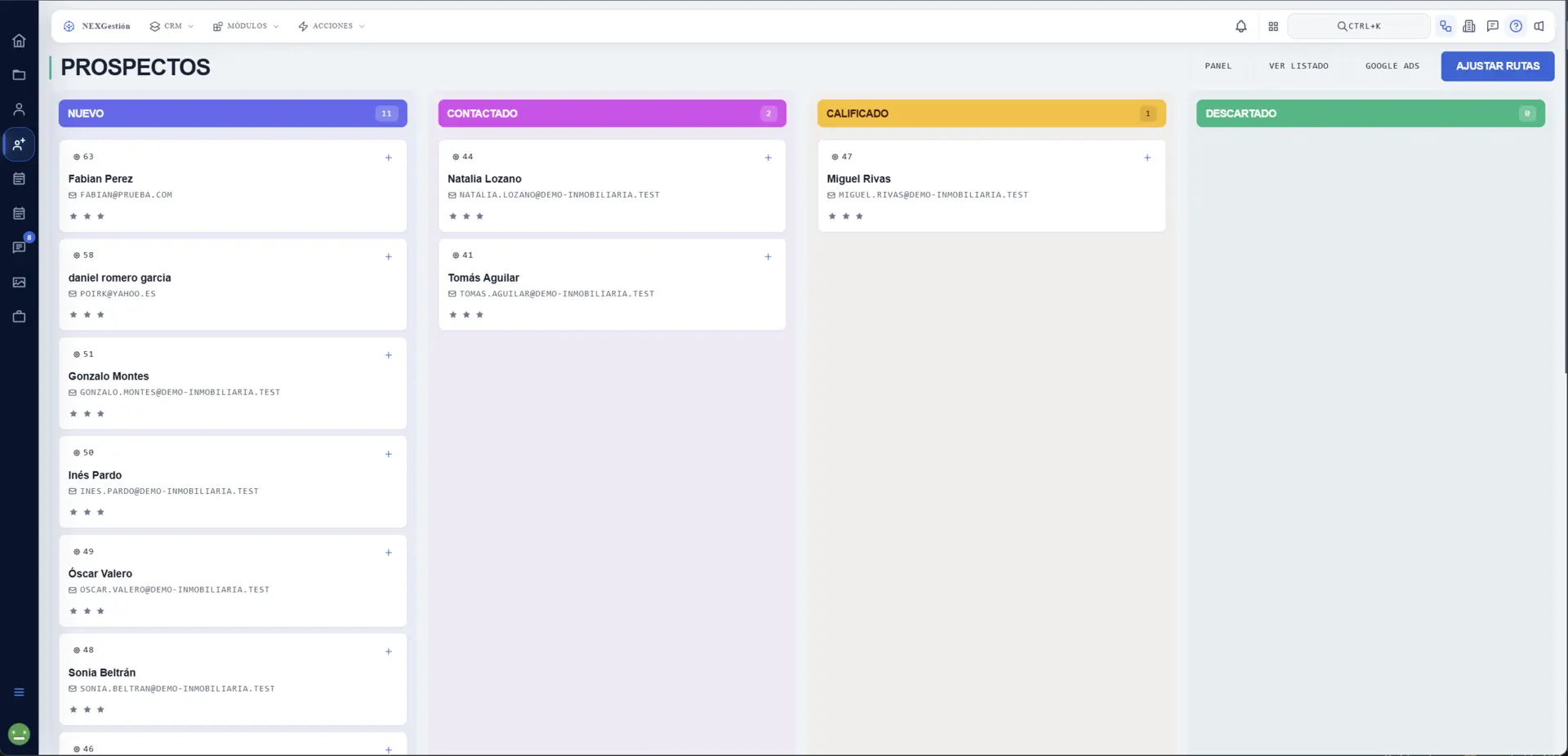This screenshot has height=756, width=1568.
Task: Open notifications bell icon
Action: [1241, 26]
